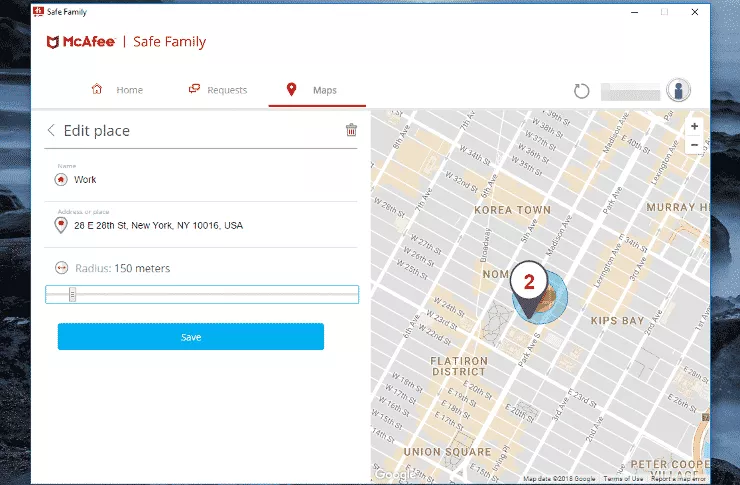This screenshot has height=485, width=740.
Task: Click the Home house icon
Action: pos(97,89)
